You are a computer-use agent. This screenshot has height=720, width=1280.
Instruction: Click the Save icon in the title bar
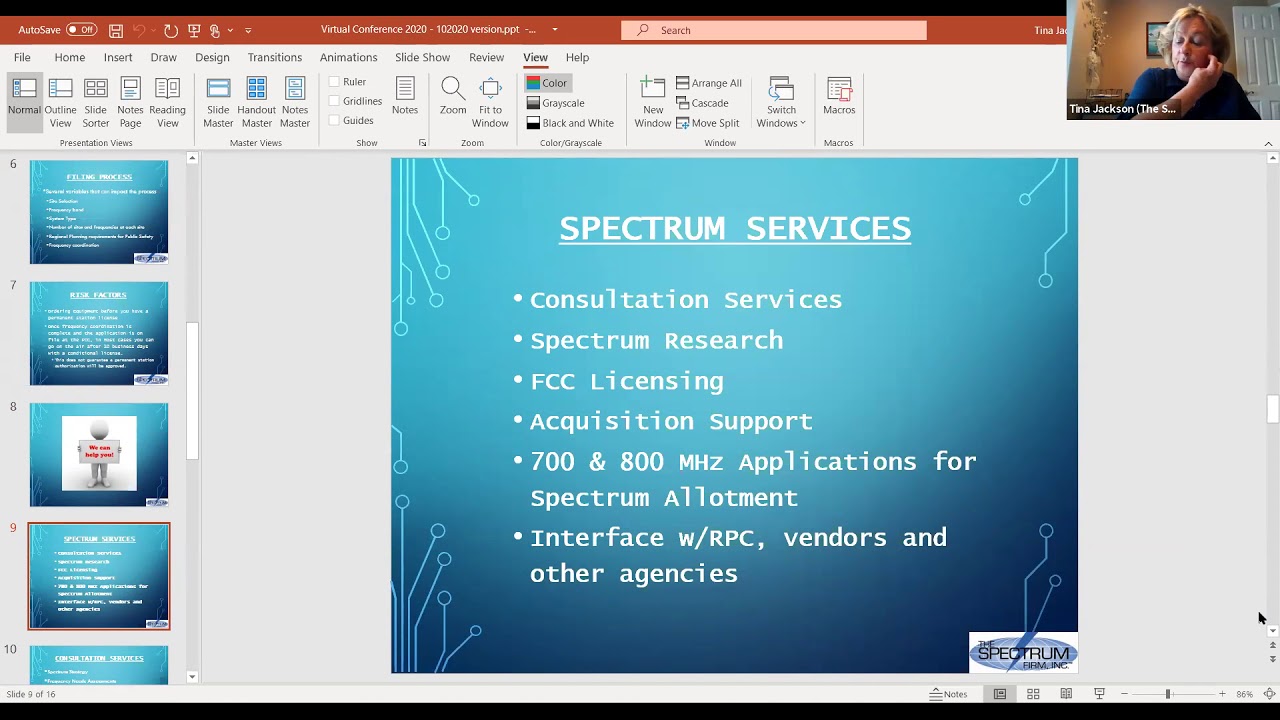click(116, 30)
